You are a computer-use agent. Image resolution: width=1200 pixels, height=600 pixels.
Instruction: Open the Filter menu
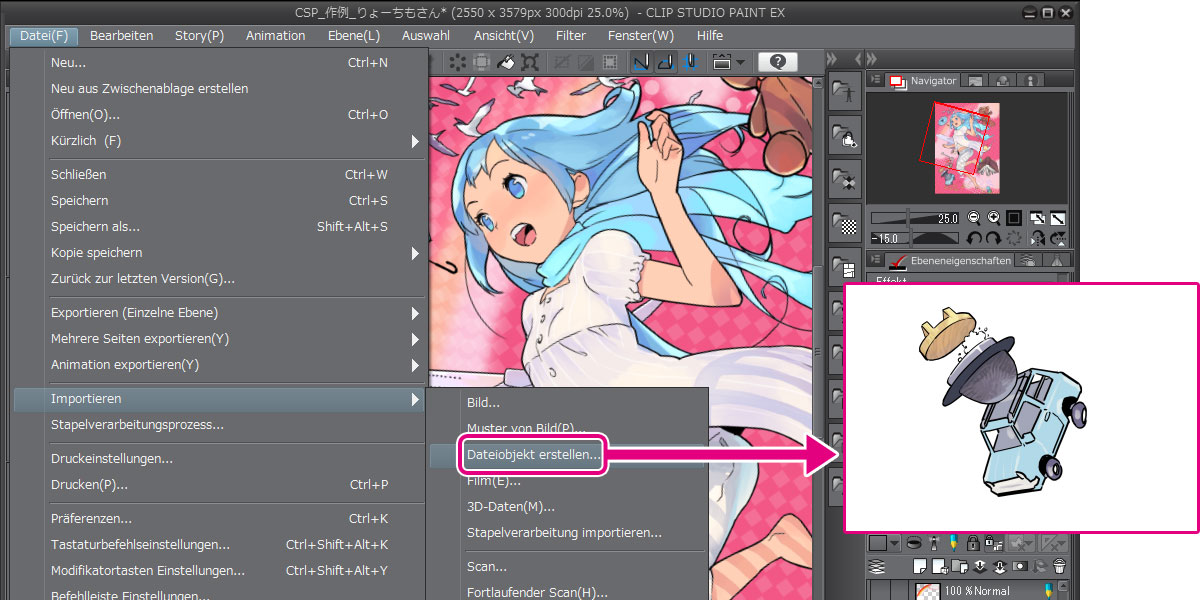pos(570,35)
